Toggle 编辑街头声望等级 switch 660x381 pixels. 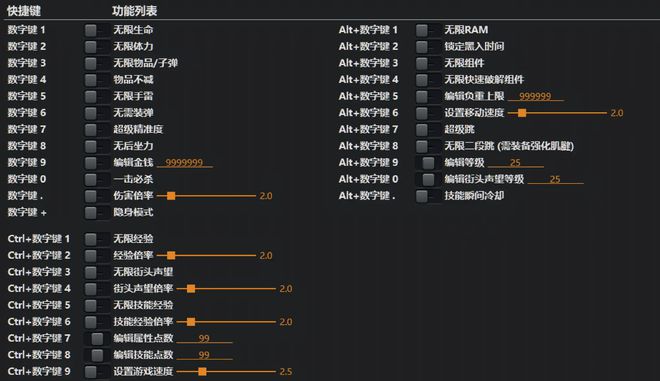click(428, 179)
